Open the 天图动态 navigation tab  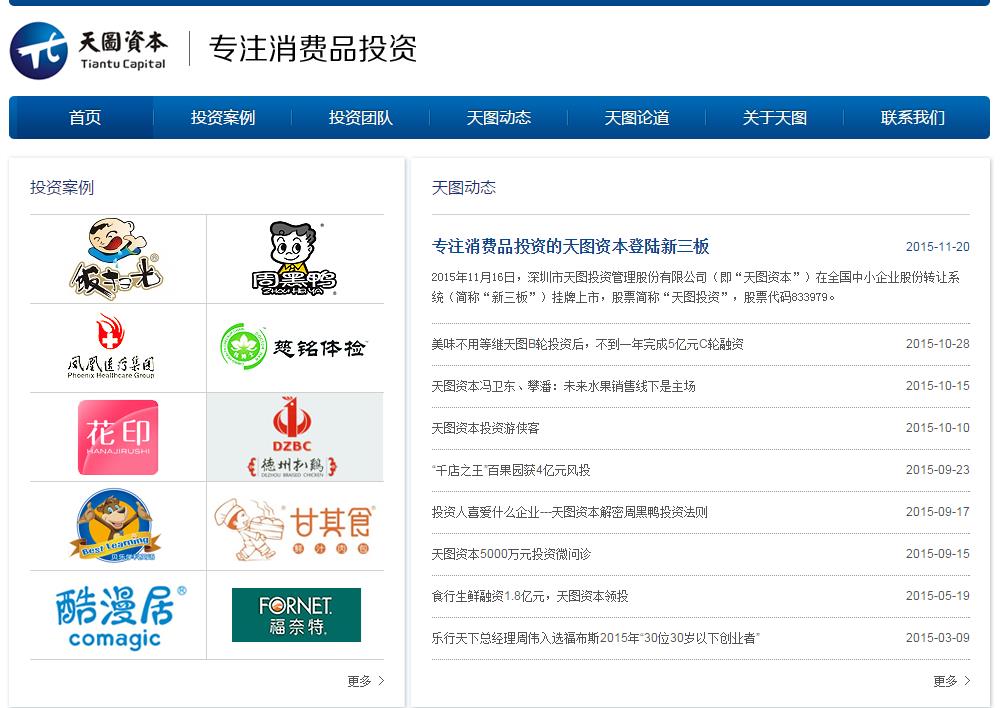(499, 118)
